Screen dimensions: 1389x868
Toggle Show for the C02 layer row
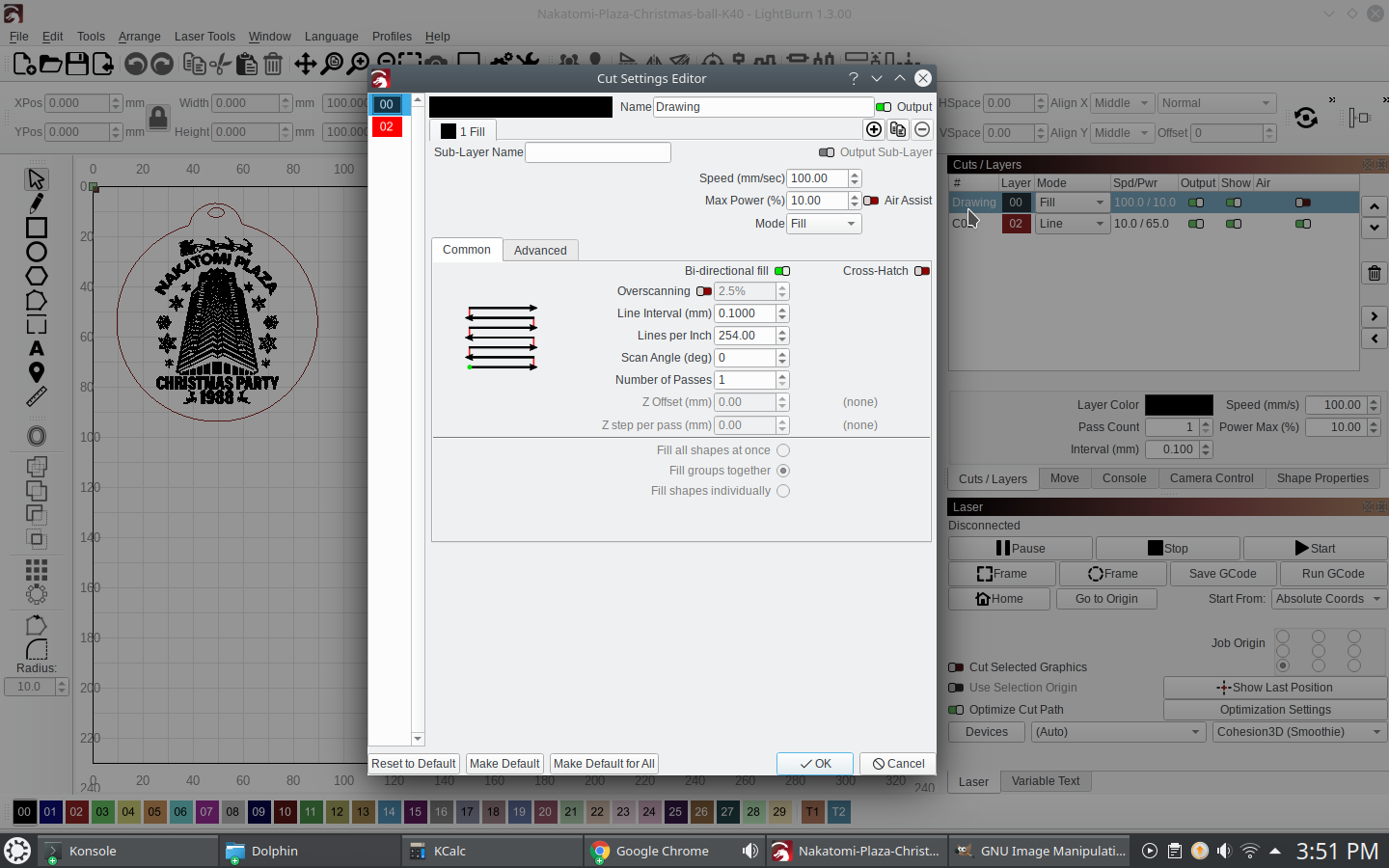pos(1234,224)
